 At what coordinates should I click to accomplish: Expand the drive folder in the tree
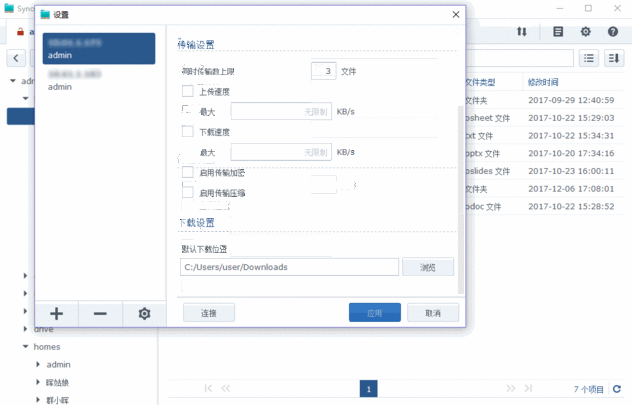click(x=25, y=328)
